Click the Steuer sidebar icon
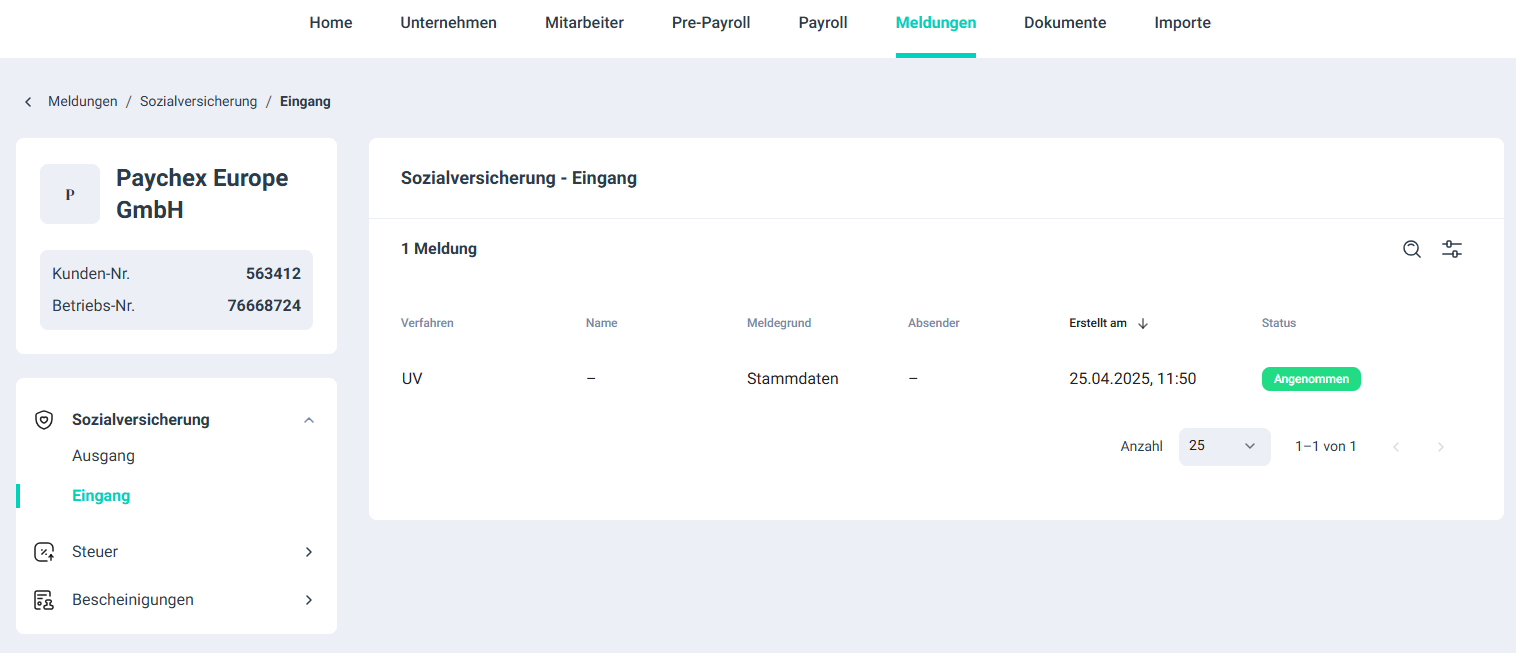This screenshot has width=1516, height=653. pos(44,552)
